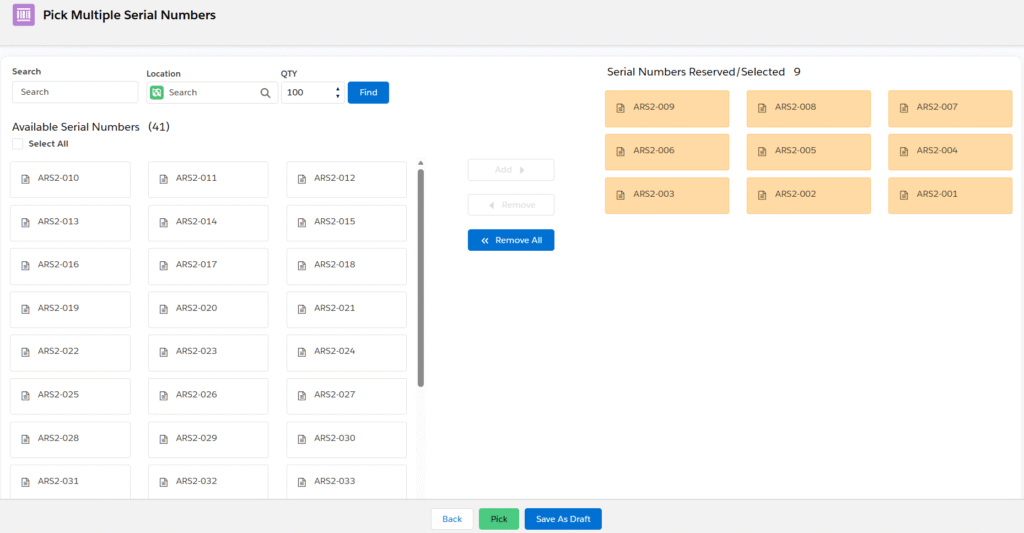The image size is (1024, 533).
Task: Click the green Pick button
Action: point(498,519)
